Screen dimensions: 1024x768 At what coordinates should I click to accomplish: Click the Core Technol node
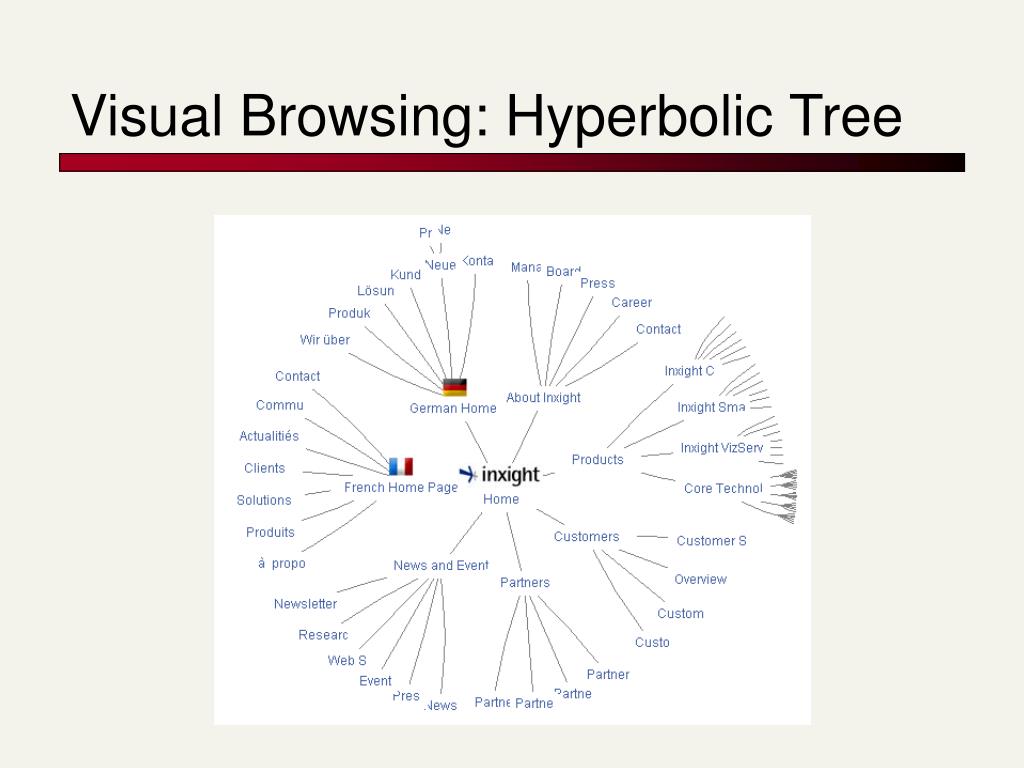[723, 488]
